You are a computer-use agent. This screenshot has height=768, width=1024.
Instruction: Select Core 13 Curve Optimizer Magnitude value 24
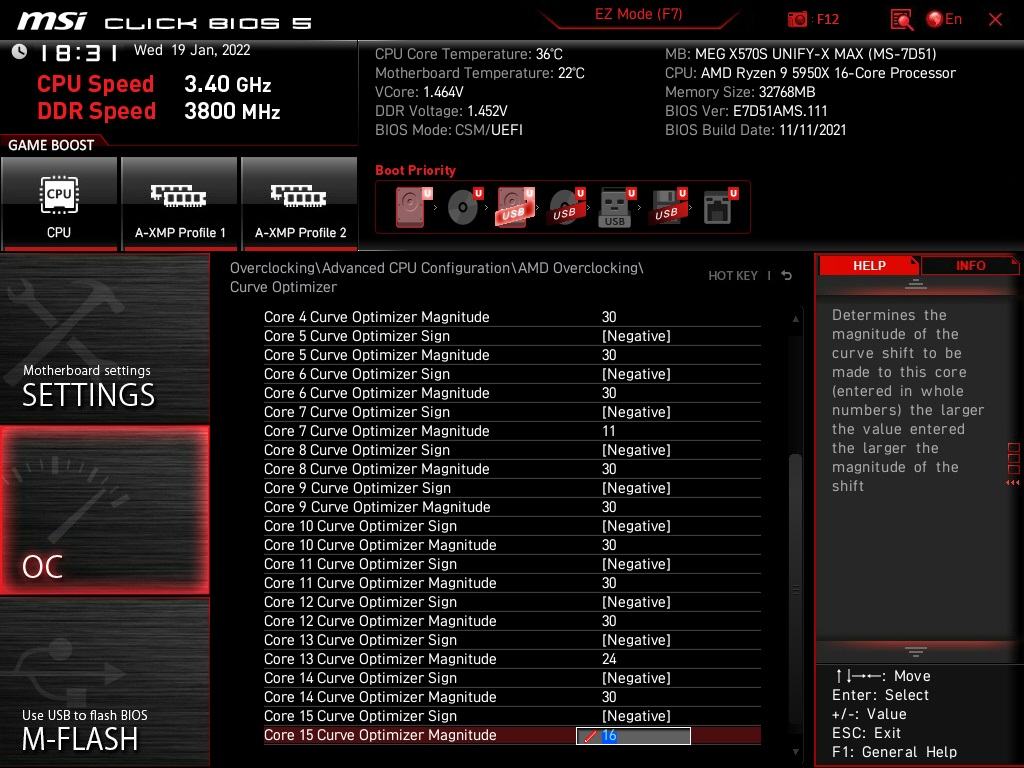609,659
